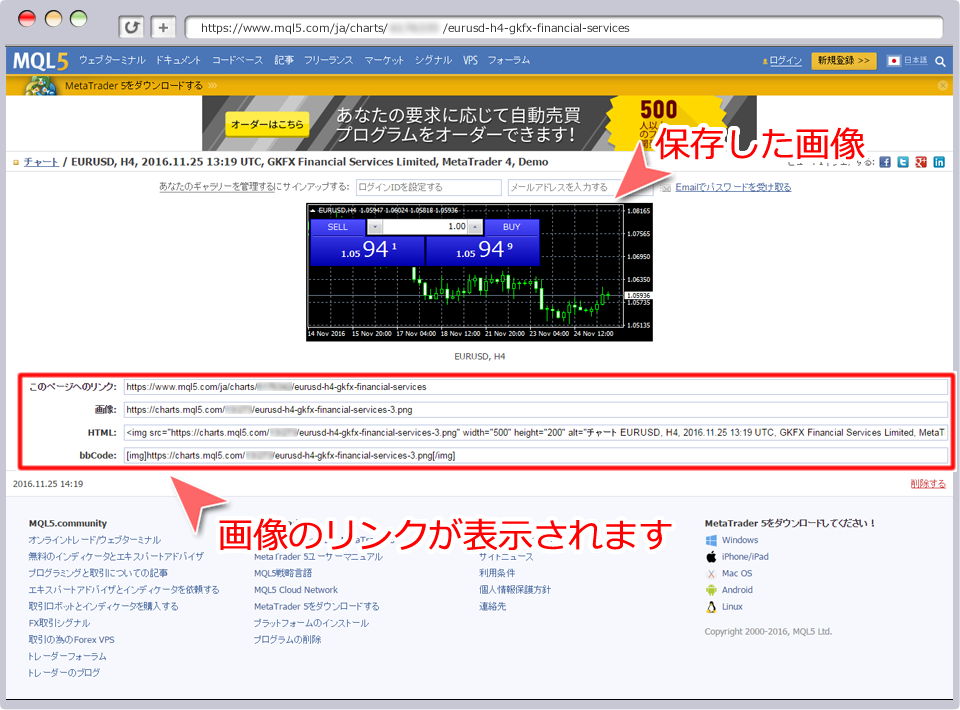Image resolution: width=960 pixels, height=710 pixels.
Task: Select the このページへのリンク URL field
Action: (536, 387)
